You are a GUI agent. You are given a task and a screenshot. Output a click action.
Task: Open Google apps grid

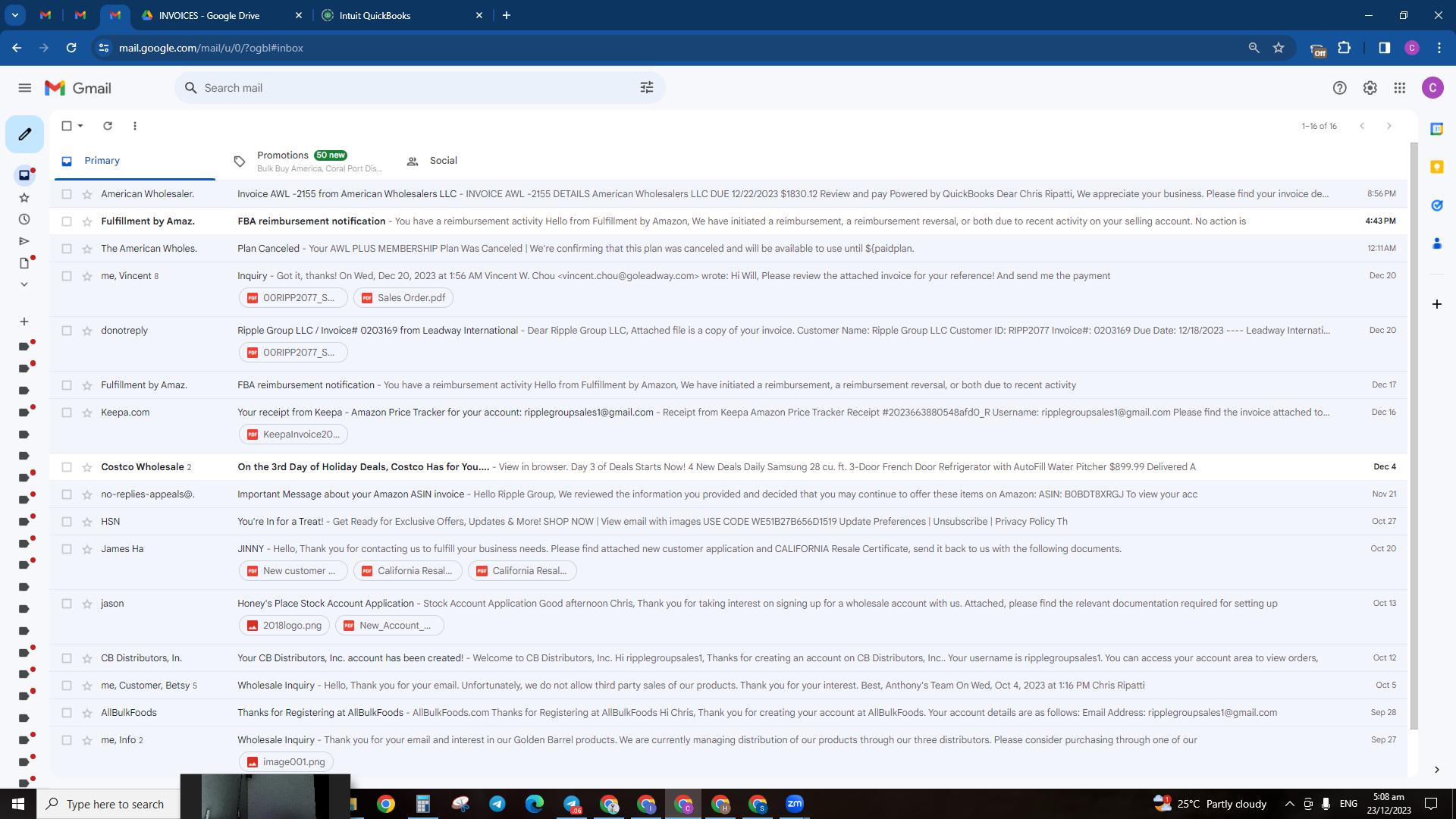pos(1400,88)
